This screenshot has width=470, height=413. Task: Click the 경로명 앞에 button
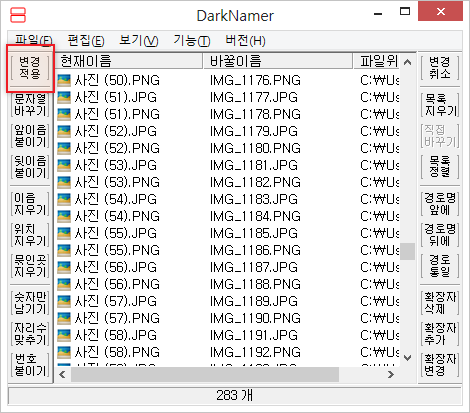tap(440, 204)
